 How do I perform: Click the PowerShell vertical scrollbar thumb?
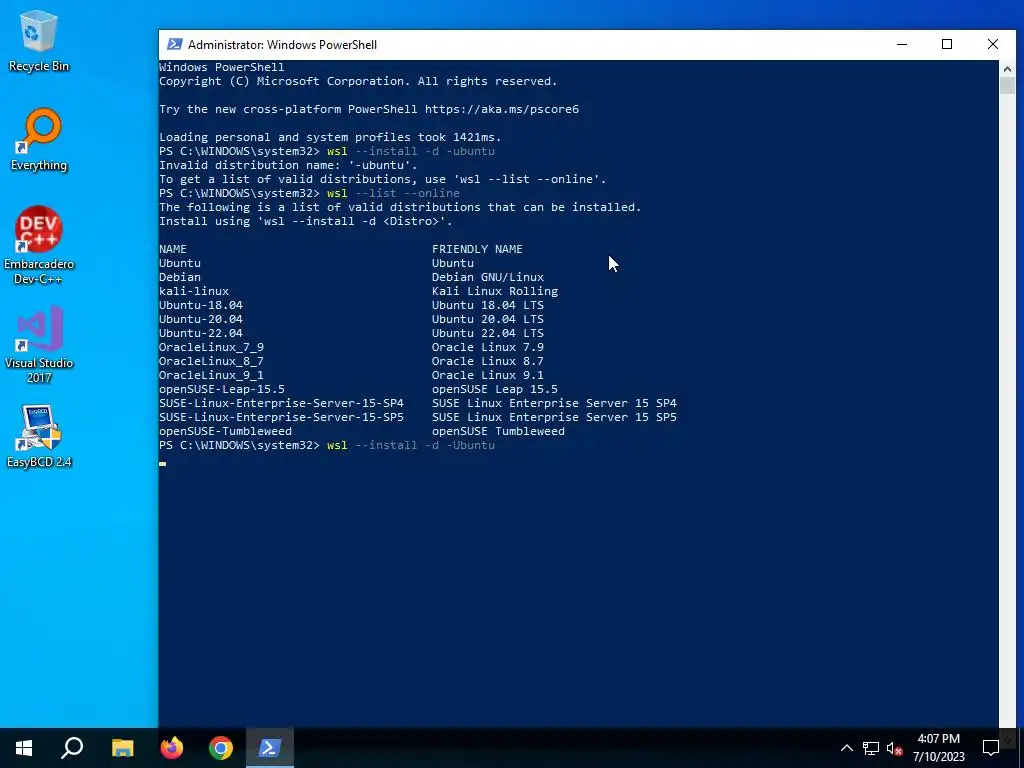pyautogui.click(x=1007, y=86)
